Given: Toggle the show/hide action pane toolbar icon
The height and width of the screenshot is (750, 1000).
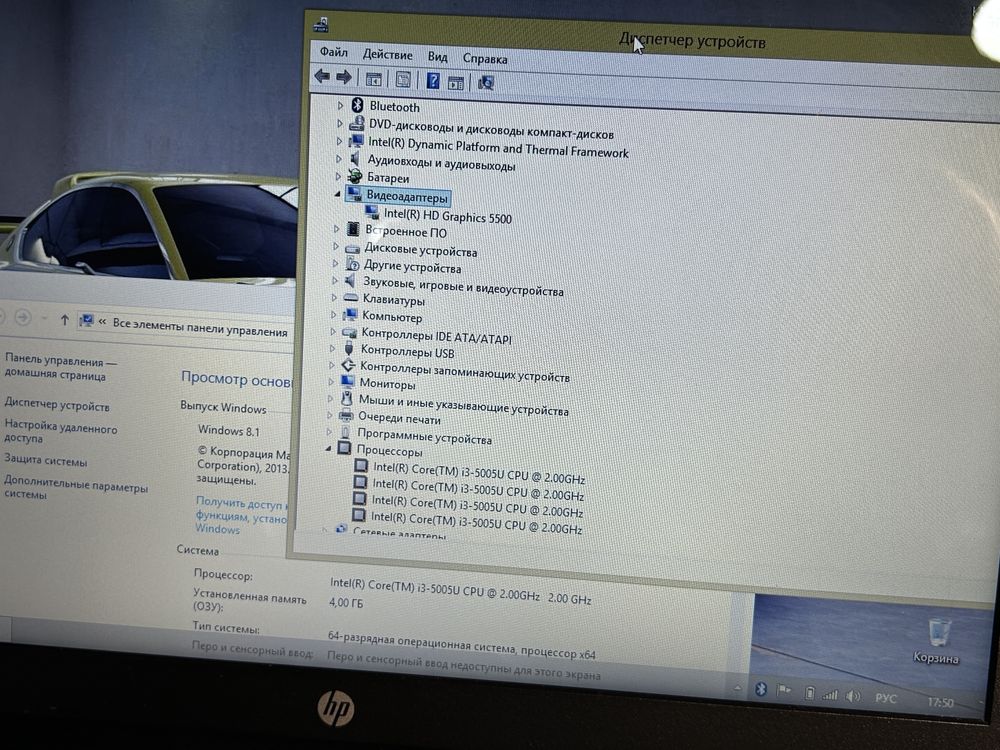Looking at the screenshot, I should tap(455, 82).
